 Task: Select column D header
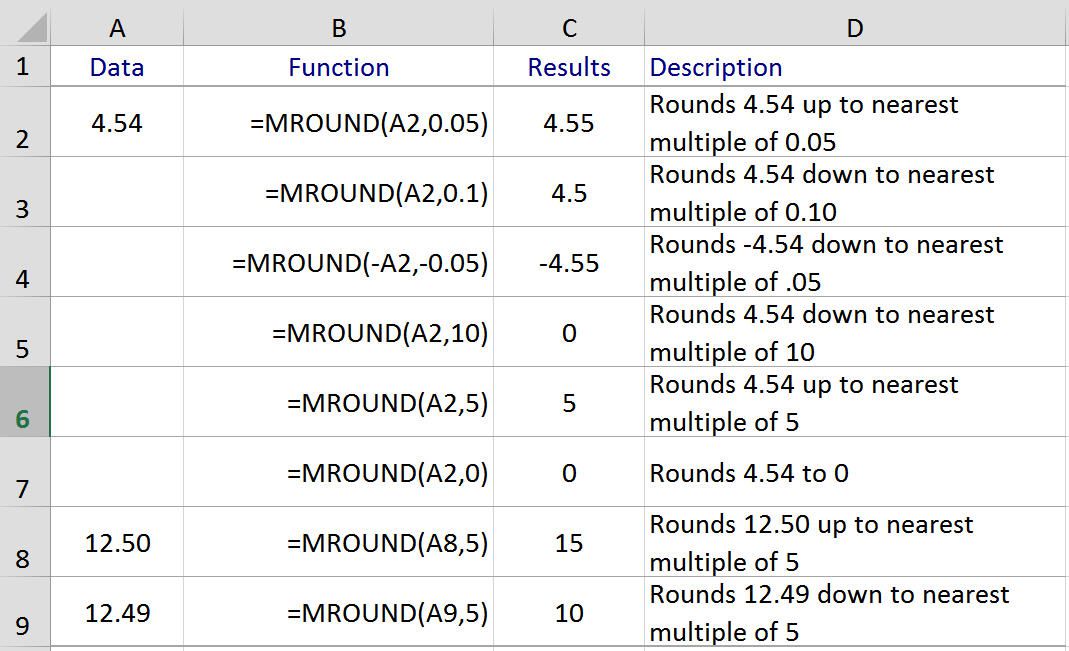[856, 28]
